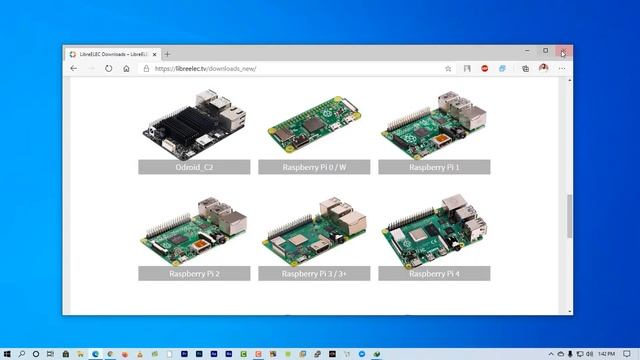640x360 pixels.
Task: Open a new browser tab
Action: click(x=167, y=54)
